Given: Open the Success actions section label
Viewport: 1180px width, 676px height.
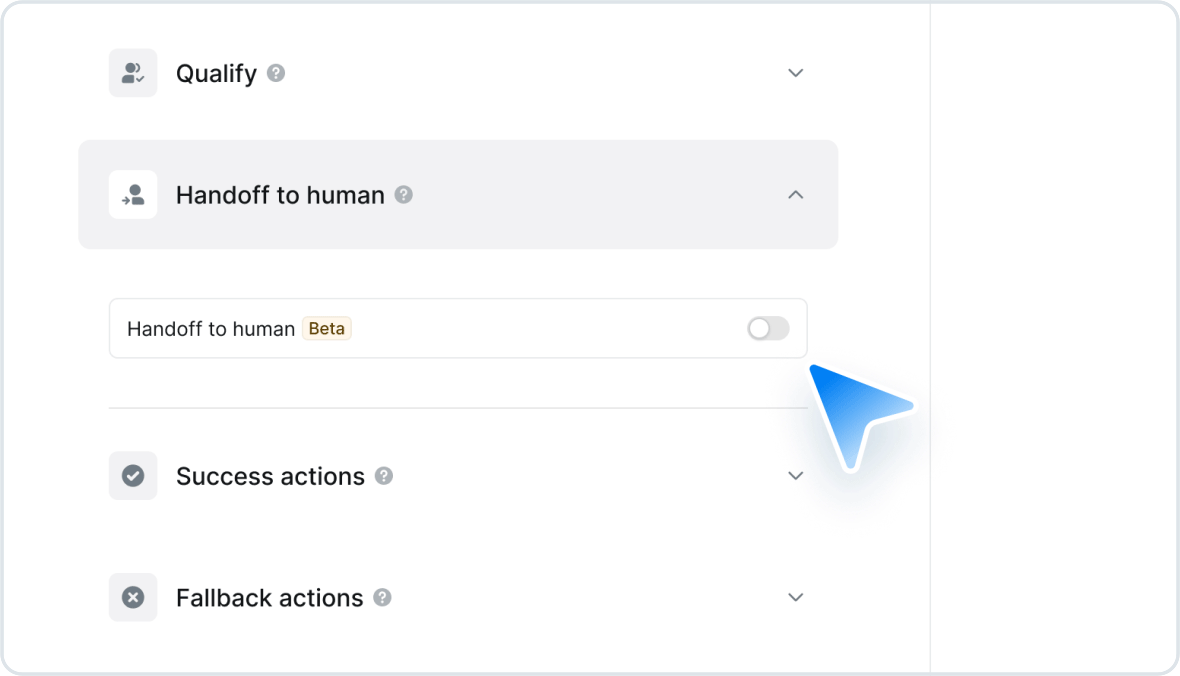Looking at the screenshot, I should (270, 477).
